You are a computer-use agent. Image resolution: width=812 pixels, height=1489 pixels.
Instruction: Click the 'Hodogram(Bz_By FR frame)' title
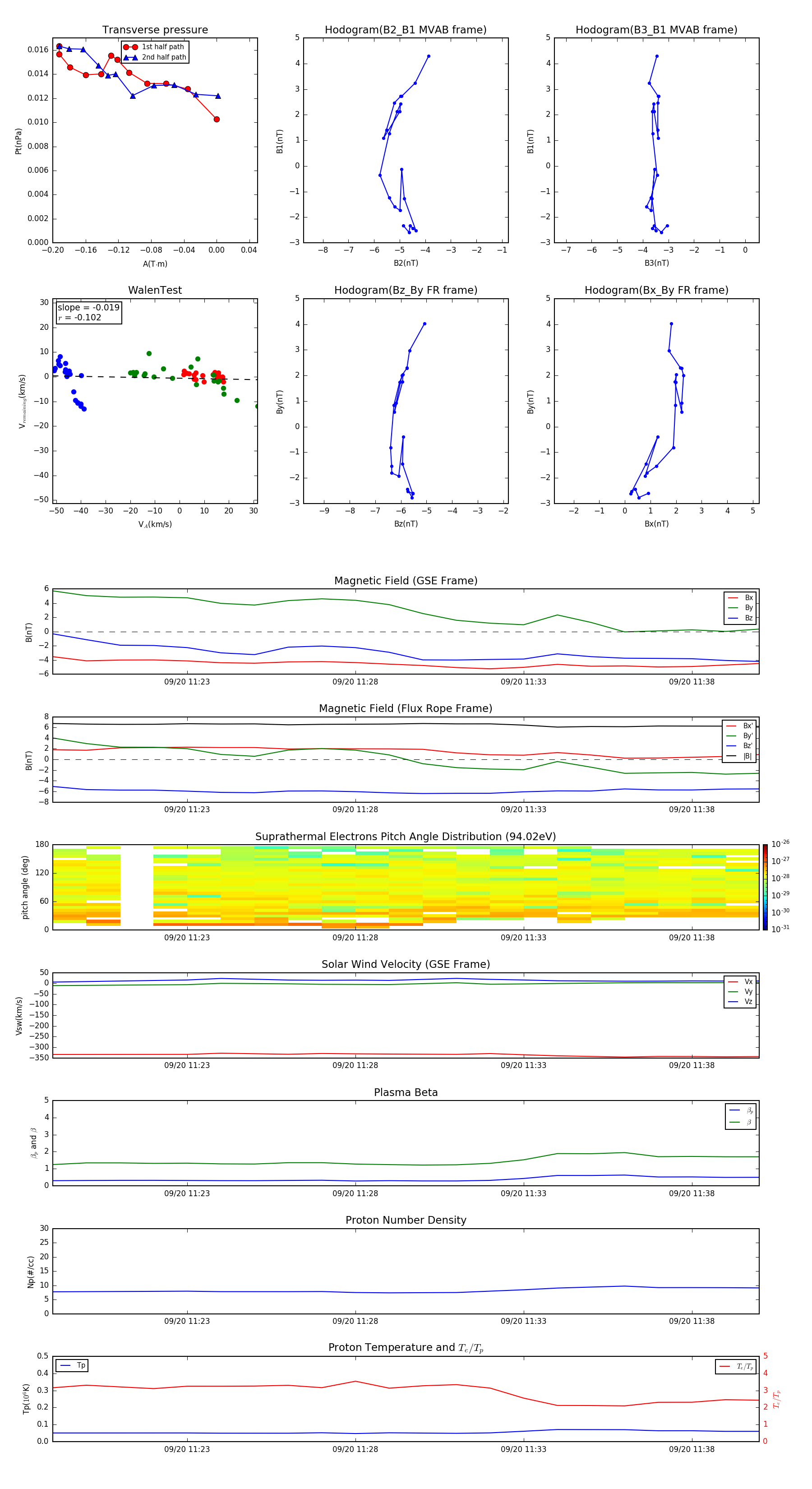point(406,290)
